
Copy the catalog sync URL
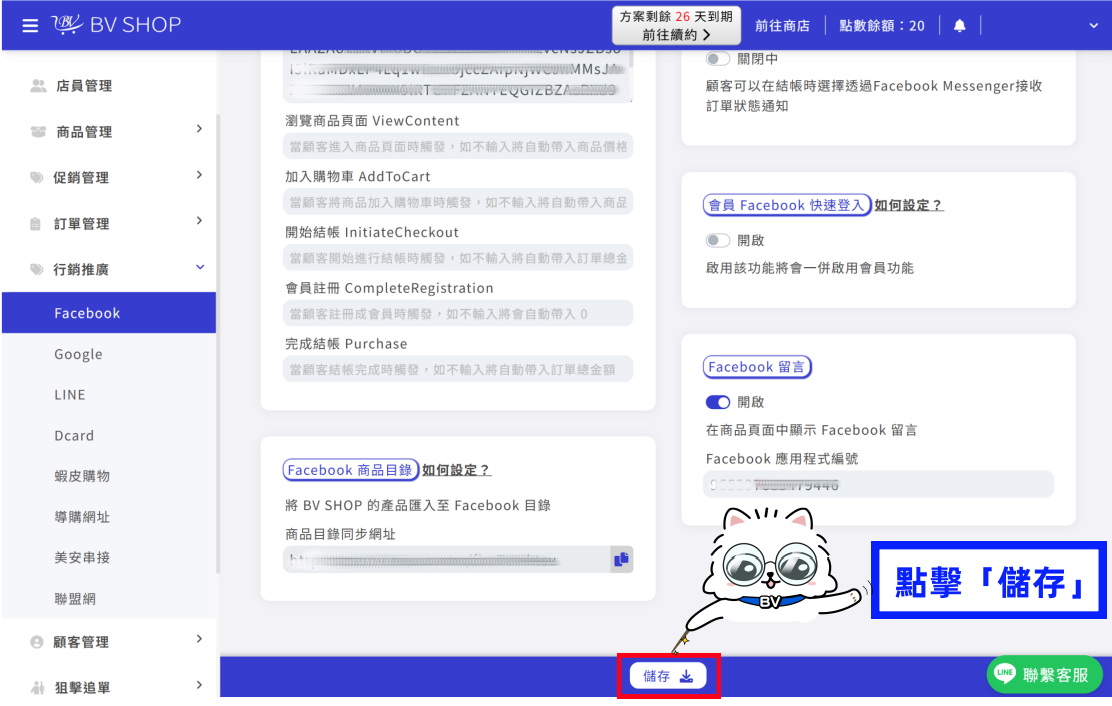coord(621,559)
